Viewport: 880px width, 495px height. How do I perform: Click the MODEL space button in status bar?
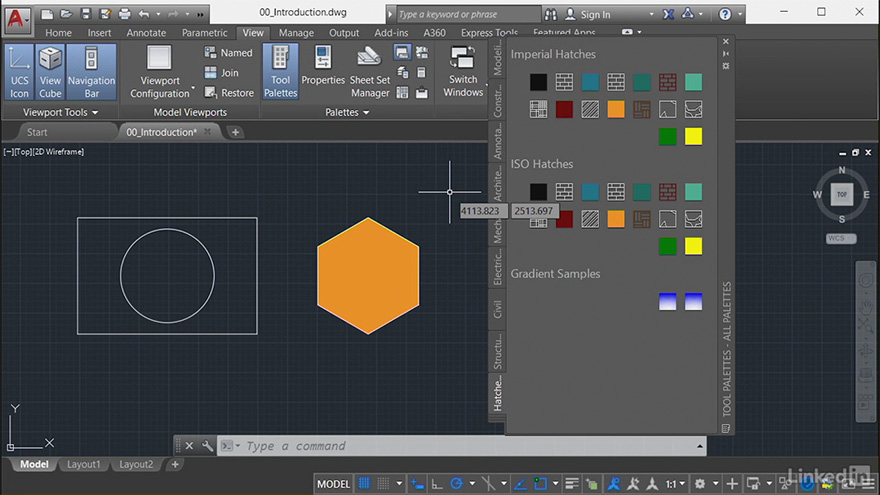tap(333, 484)
